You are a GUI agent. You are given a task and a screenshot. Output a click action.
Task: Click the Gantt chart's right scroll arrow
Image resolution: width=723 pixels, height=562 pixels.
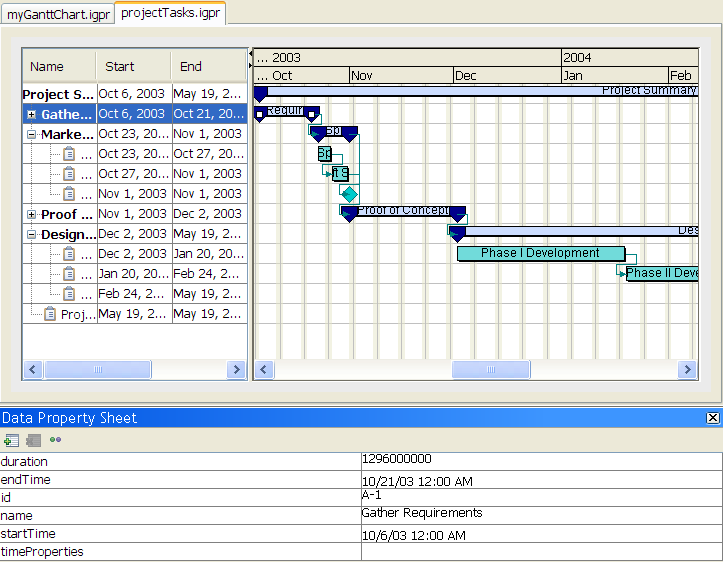pyautogui.click(x=688, y=370)
